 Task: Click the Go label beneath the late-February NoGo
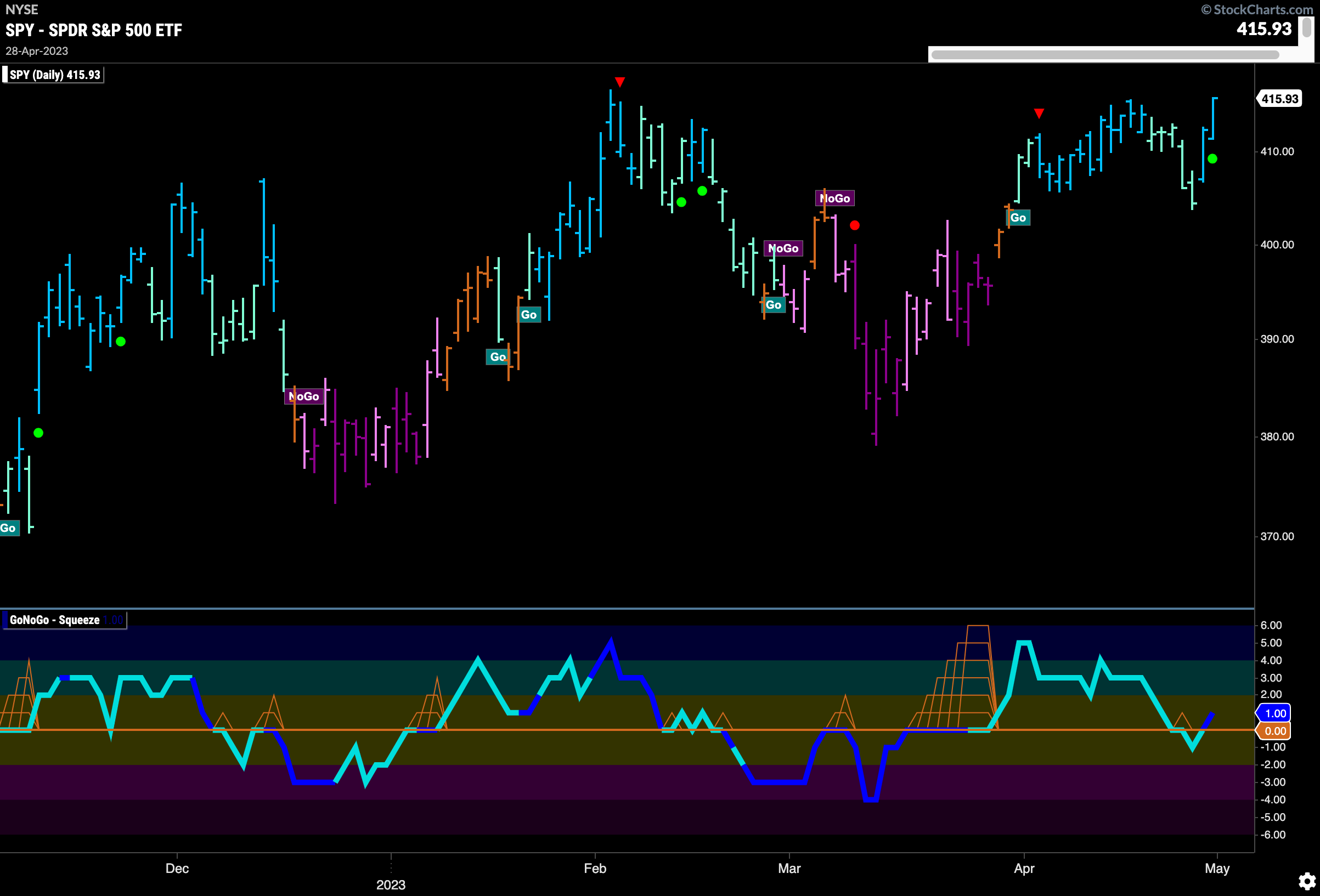coord(774,305)
